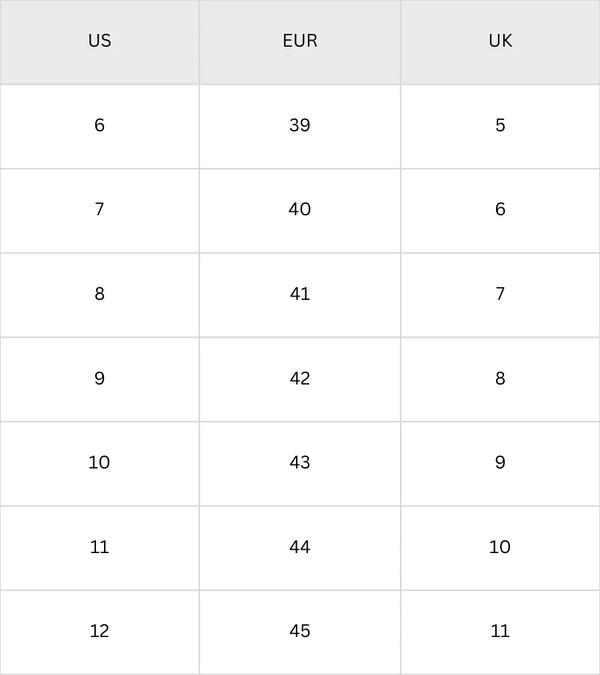The width and height of the screenshot is (600, 675).
Task: Click the UK column header
Action: (500, 41)
